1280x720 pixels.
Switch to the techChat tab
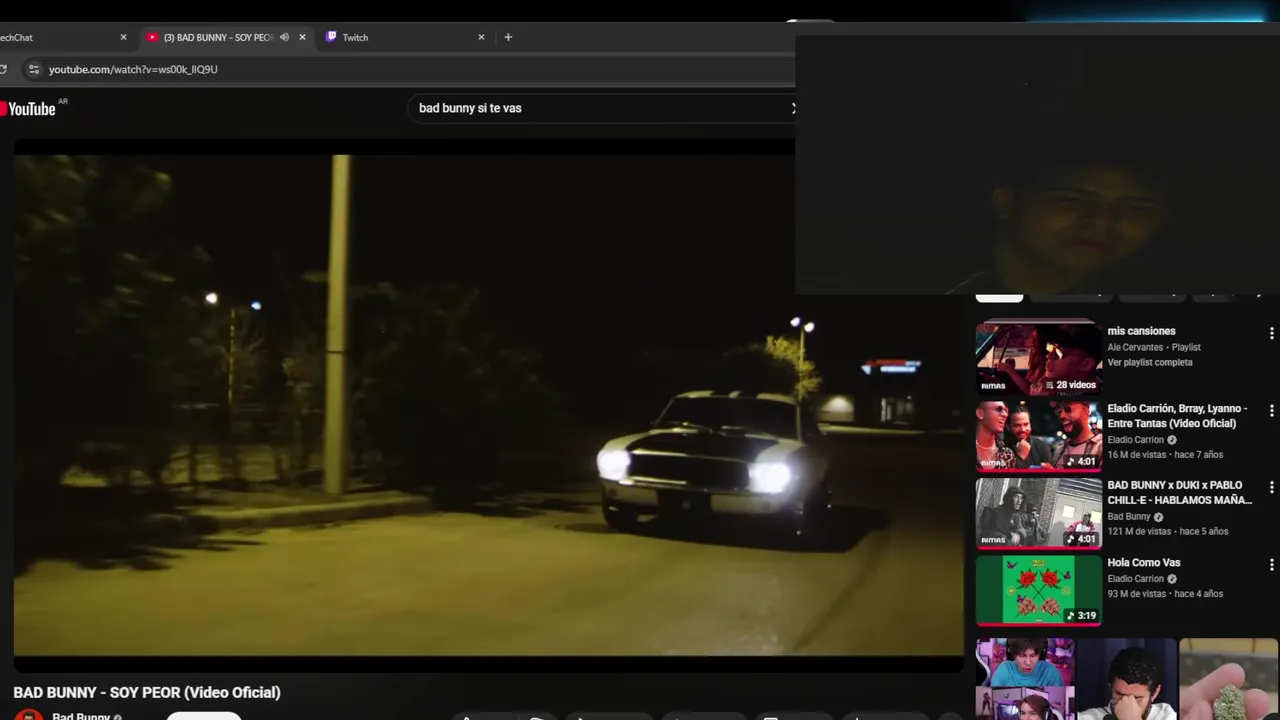click(60, 37)
